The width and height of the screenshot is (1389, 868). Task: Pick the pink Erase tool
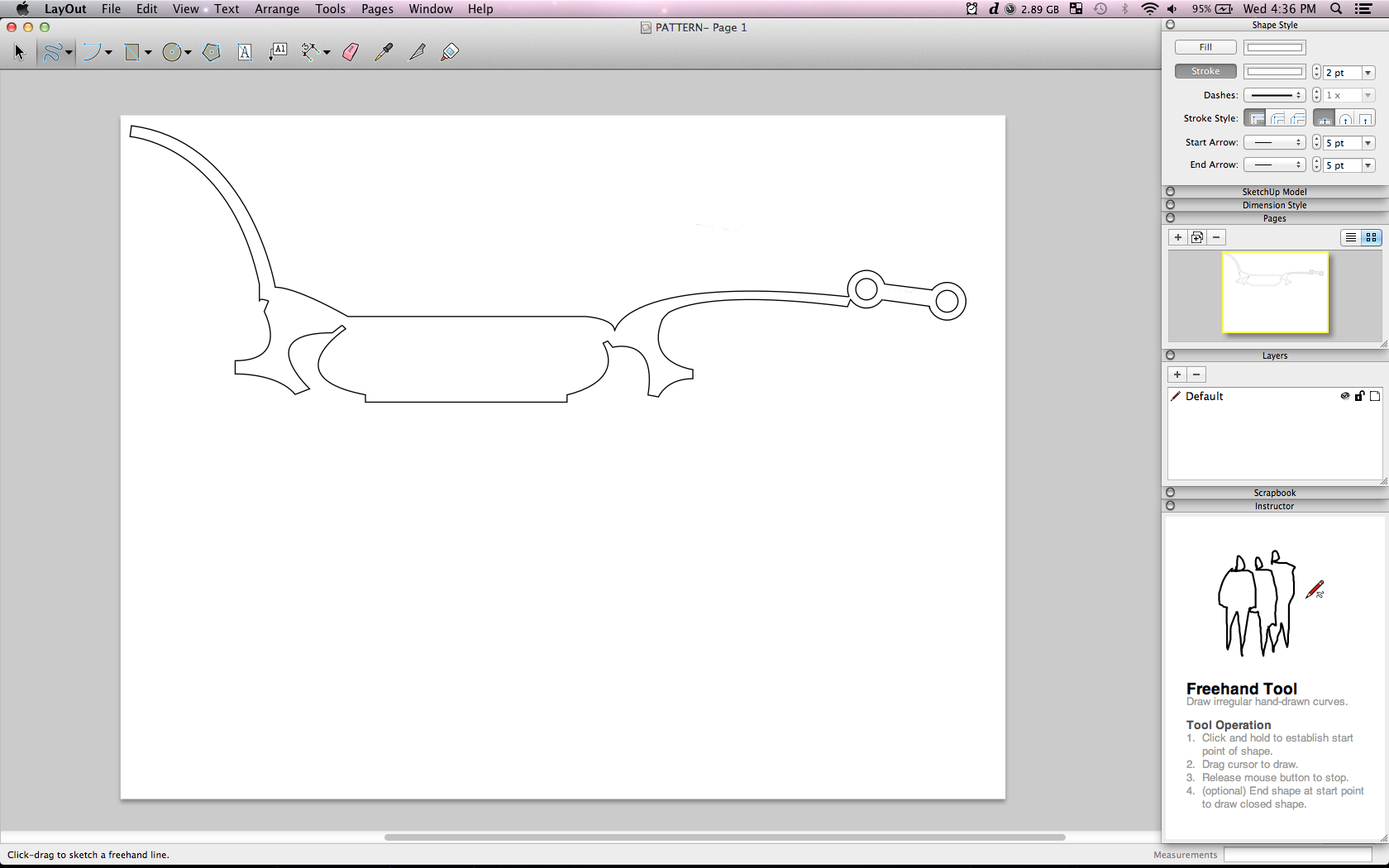pyautogui.click(x=350, y=52)
